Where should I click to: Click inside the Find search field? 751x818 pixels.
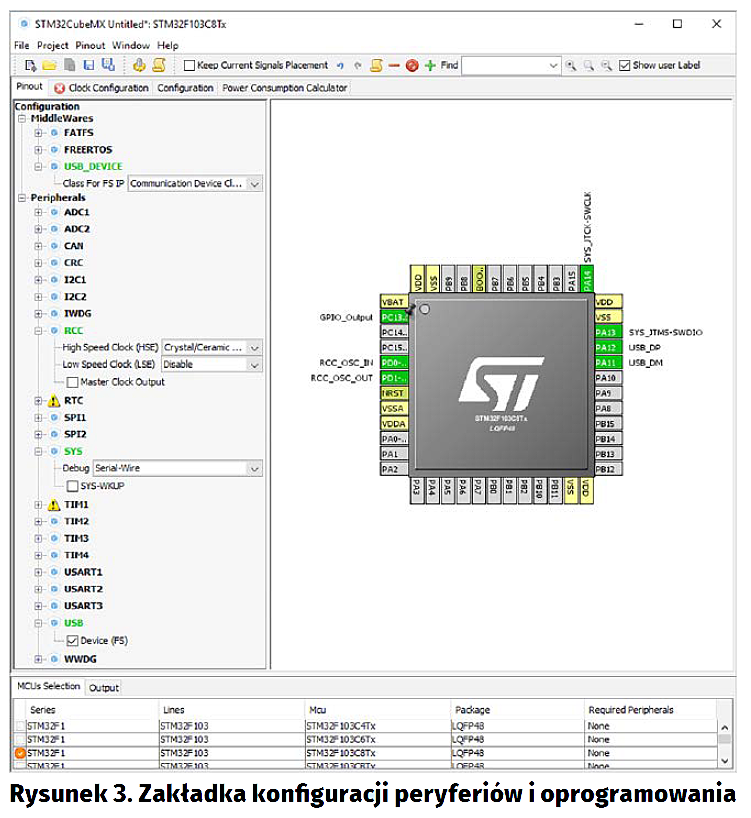point(503,65)
